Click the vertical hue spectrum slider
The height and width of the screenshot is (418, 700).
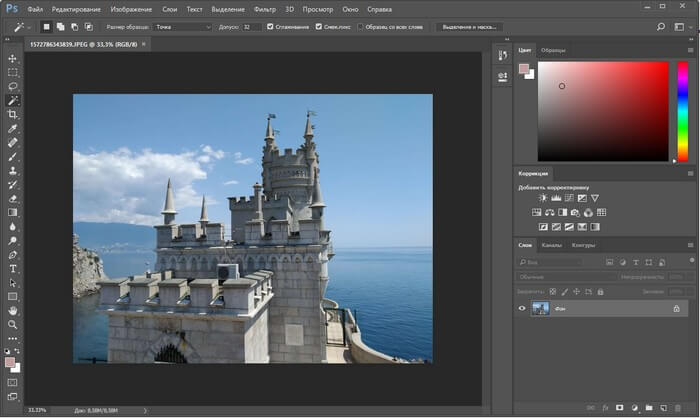pos(681,110)
